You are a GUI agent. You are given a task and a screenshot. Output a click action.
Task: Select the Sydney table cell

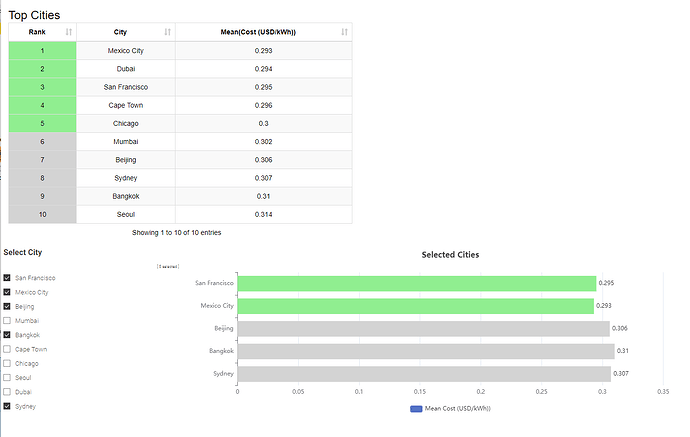coord(126,178)
